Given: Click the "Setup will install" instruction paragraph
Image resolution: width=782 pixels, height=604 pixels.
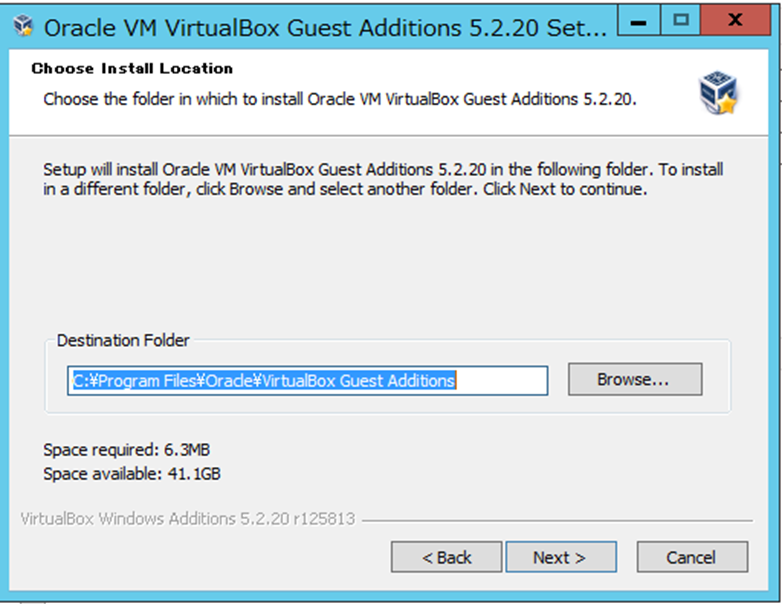Looking at the screenshot, I should point(383,179).
